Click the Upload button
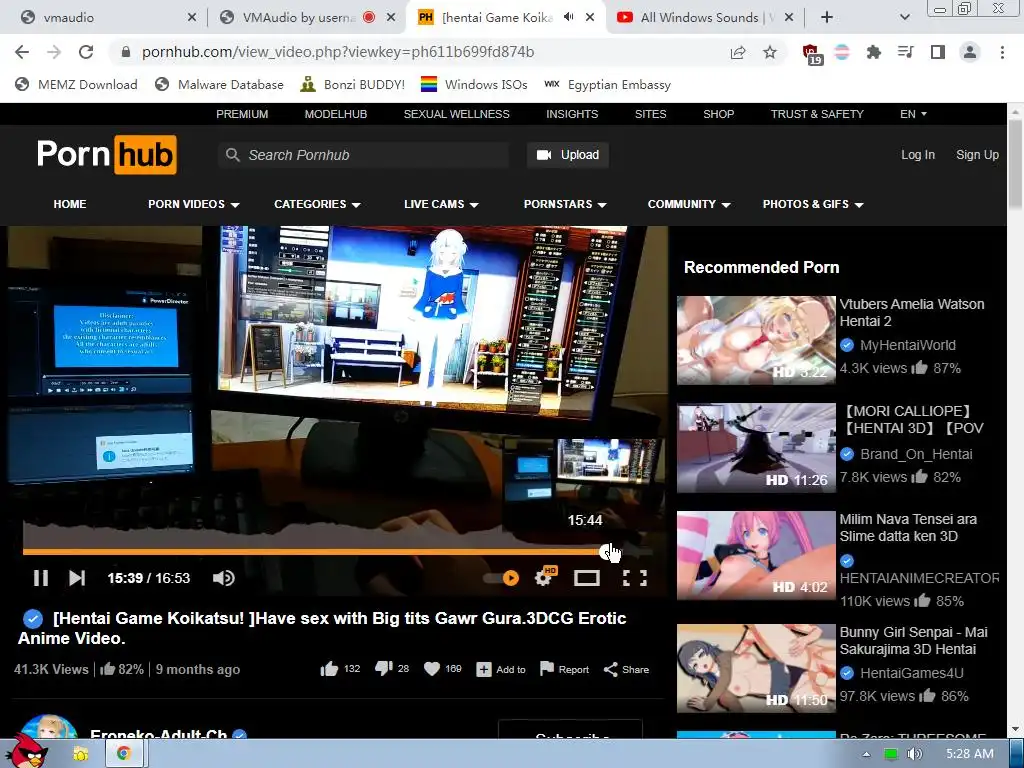This screenshot has width=1024, height=768. pyautogui.click(x=568, y=155)
